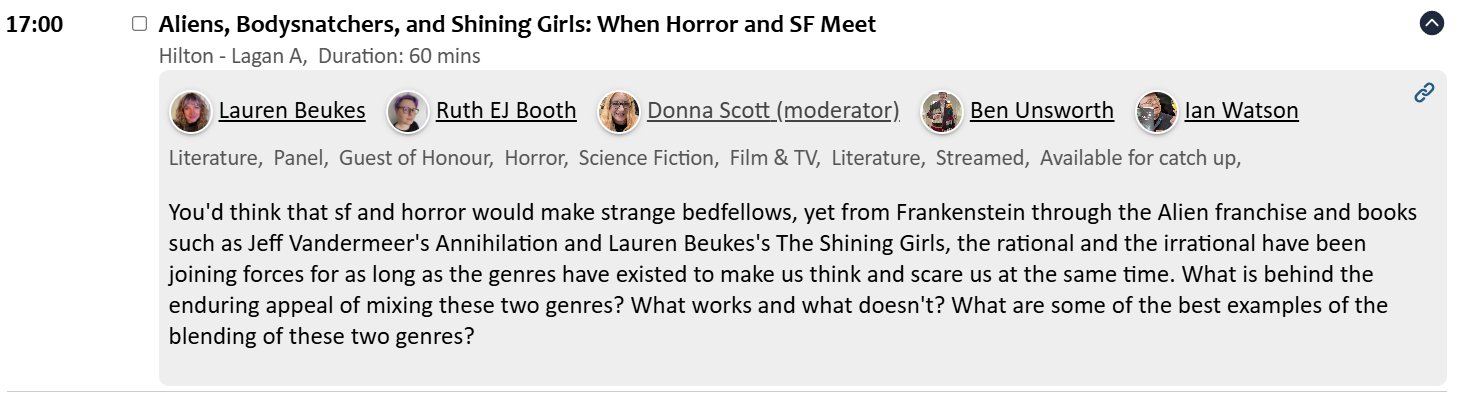Click Ruth EJ Booth's avatar
This screenshot has height=410, width=1462.
407,111
